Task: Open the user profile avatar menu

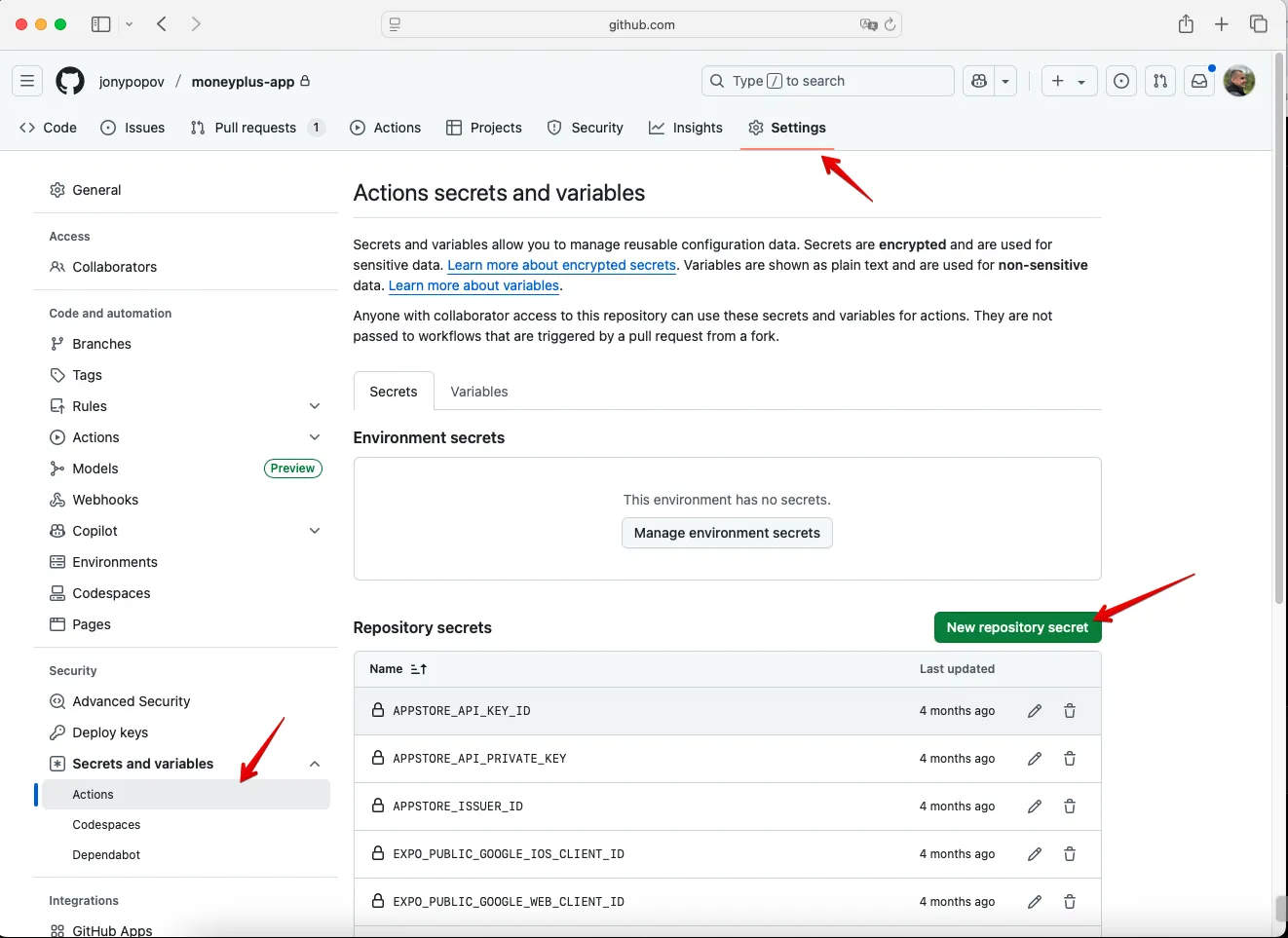Action: [x=1239, y=81]
